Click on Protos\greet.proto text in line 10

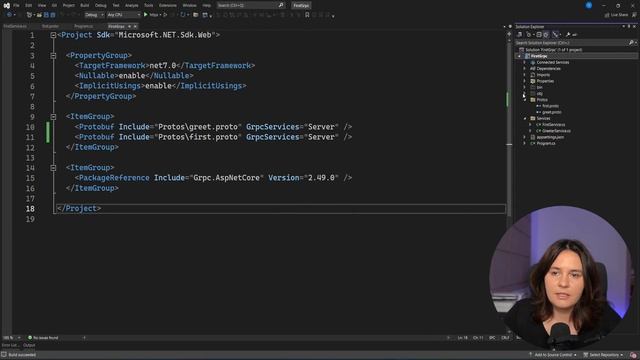[198, 127]
